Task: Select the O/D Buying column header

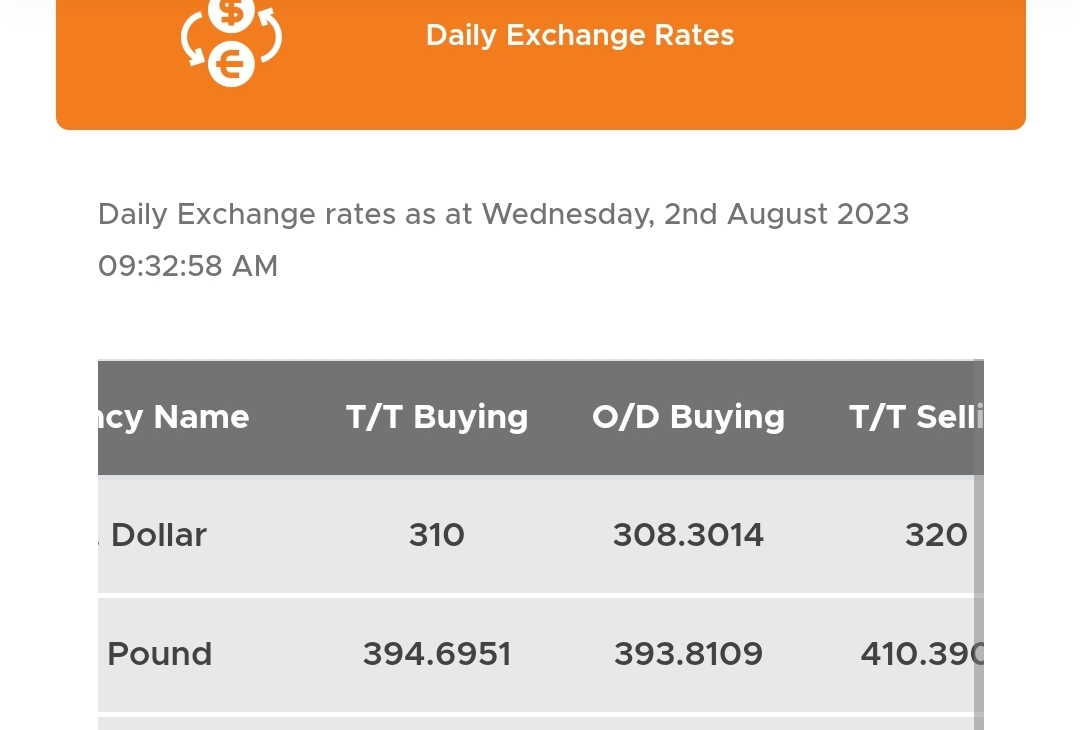Action: point(688,417)
